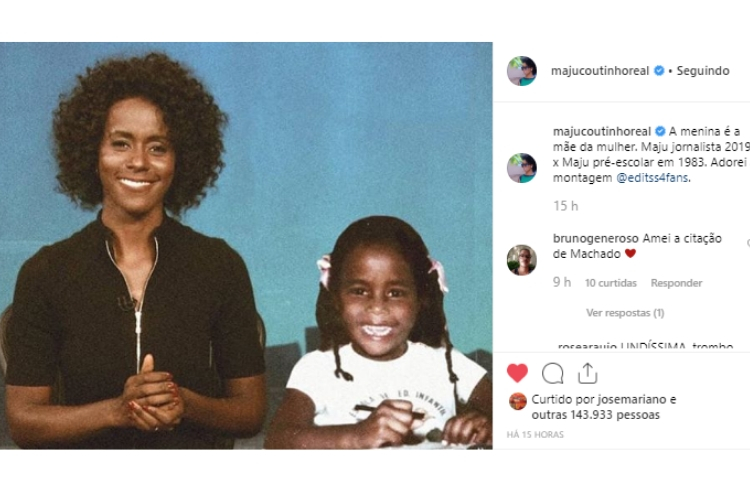Click profile avatar beside the caption

coord(522,168)
